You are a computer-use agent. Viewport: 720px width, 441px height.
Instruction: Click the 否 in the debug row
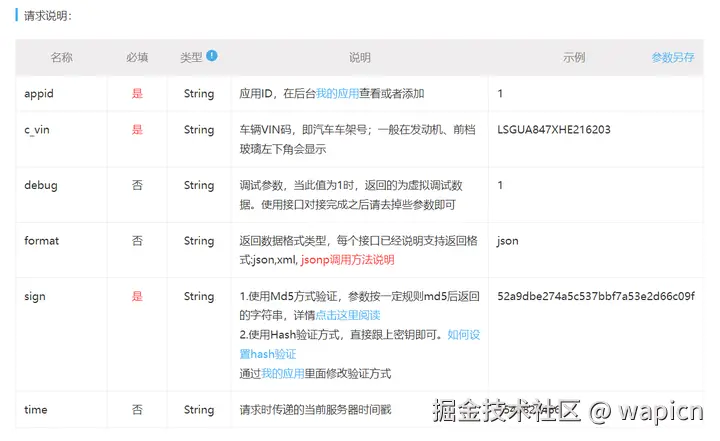pyautogui.click(x=137, y=185)
